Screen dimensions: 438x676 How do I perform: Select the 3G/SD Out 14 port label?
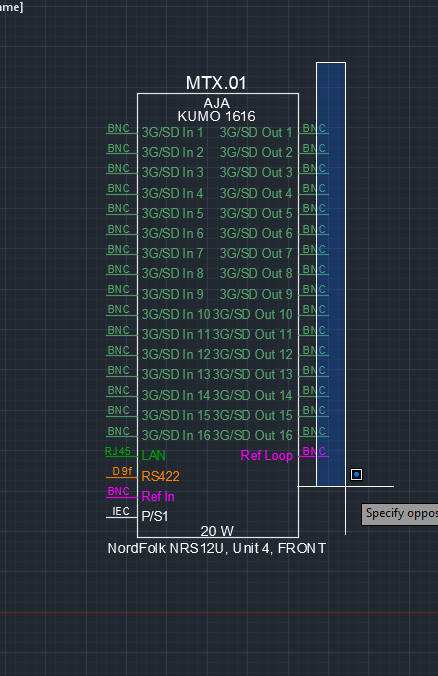(253, 395)
